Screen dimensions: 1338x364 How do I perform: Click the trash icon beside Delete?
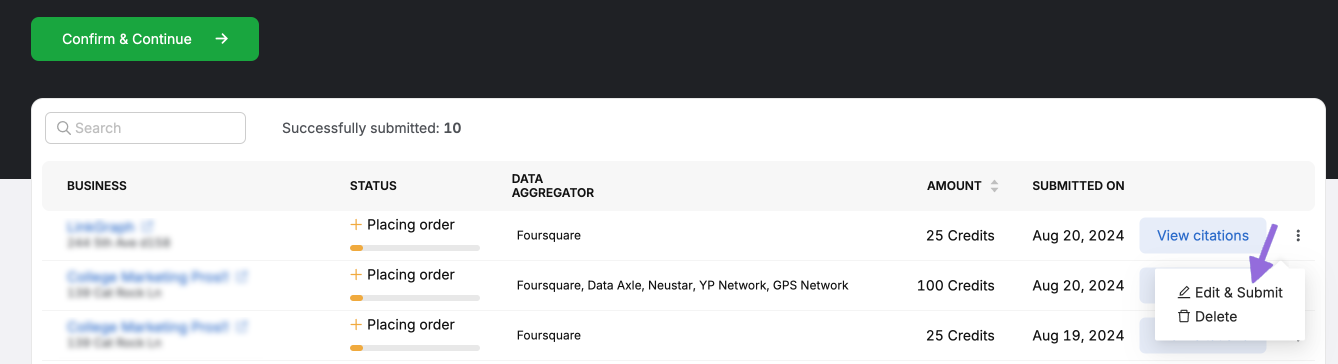[1184, 317]
